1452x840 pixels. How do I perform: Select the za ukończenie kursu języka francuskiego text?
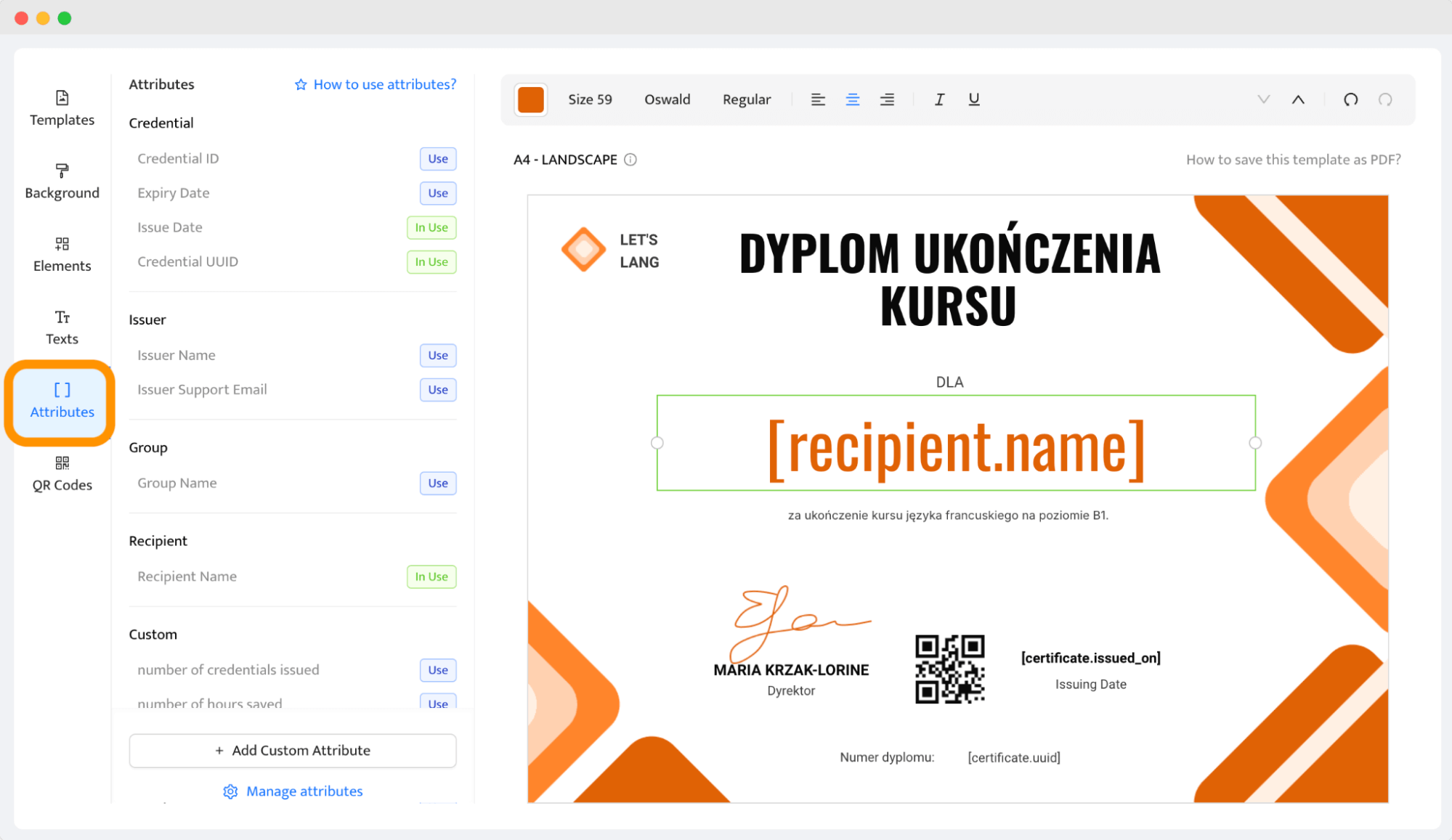(x=948, y=515)
